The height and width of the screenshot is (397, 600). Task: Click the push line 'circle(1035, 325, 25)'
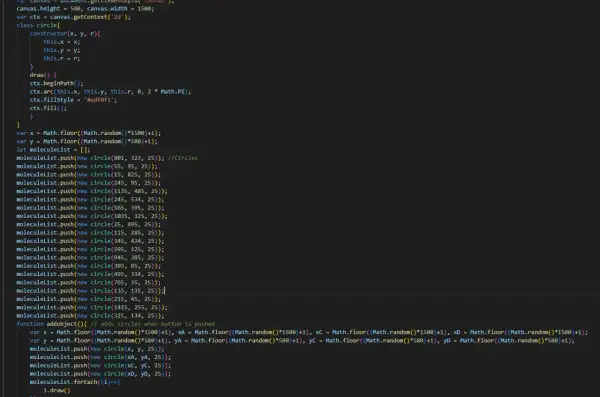point(92,216)
